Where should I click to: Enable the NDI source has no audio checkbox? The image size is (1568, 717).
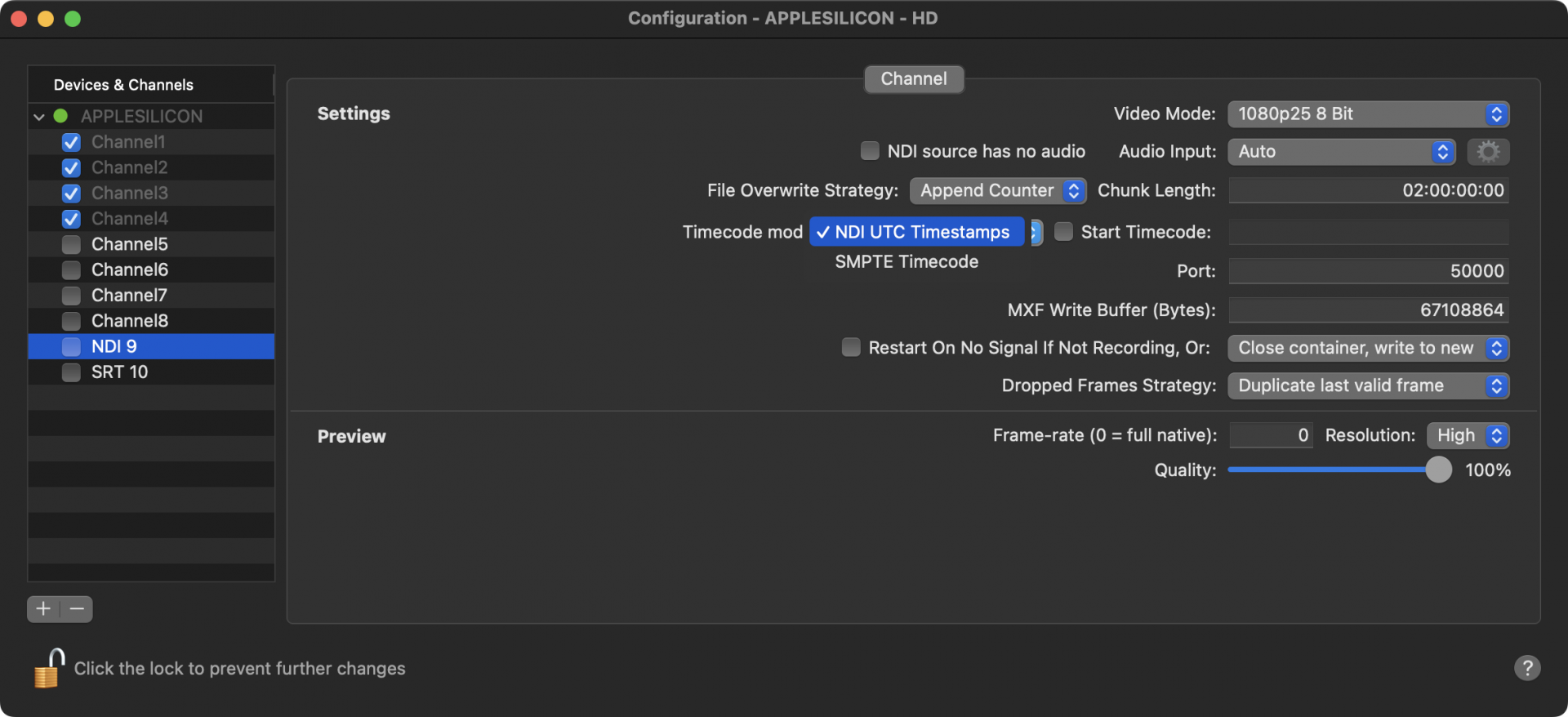870,151
